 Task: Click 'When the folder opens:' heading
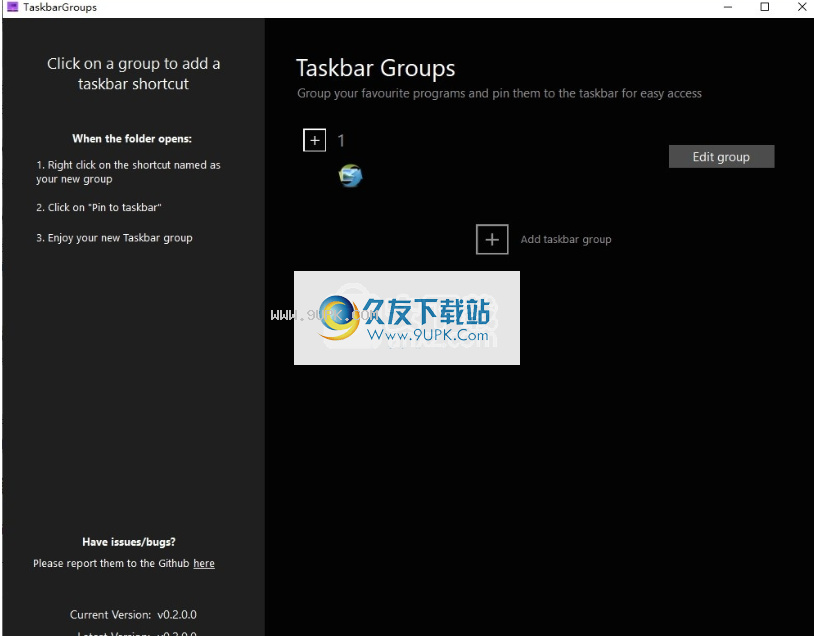[x=132, y=139]
